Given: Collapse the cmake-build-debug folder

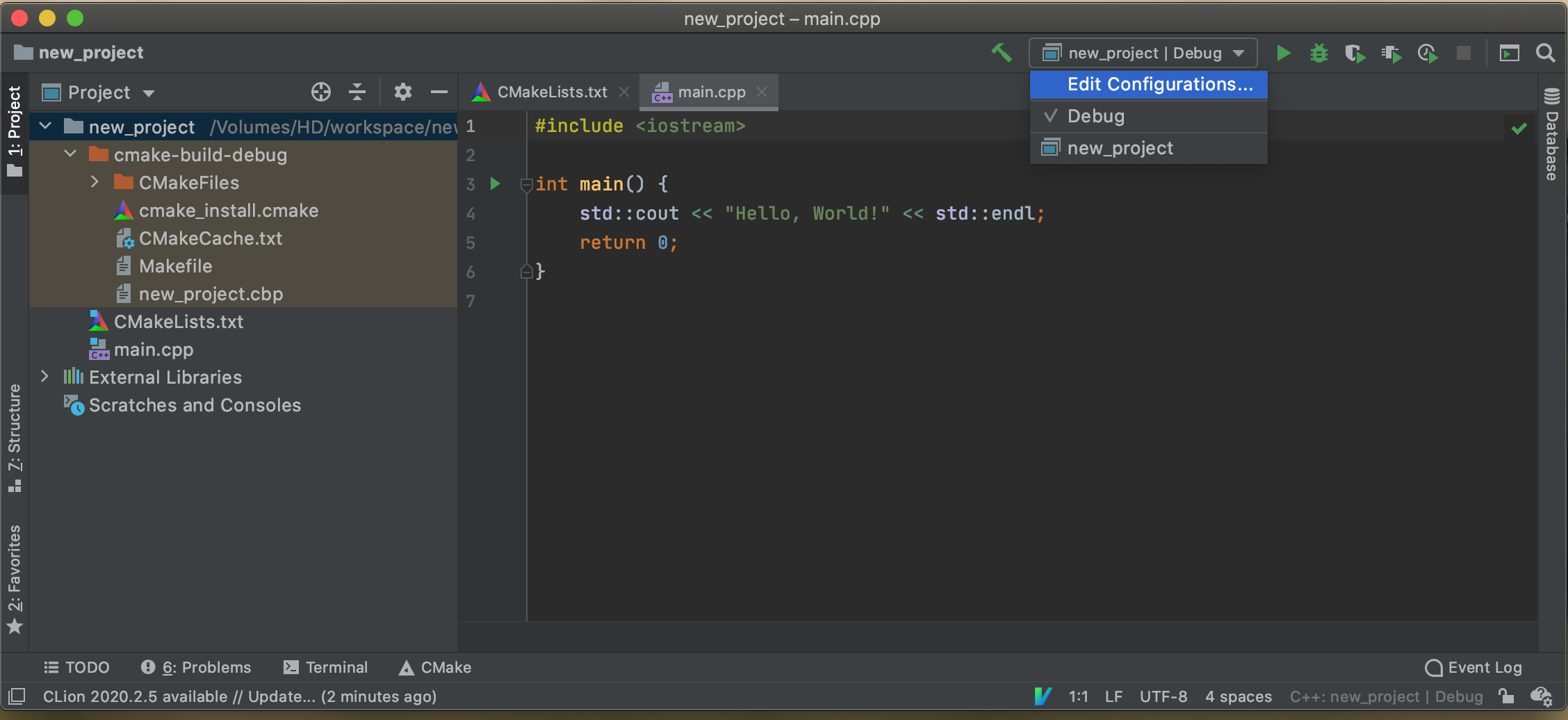Looking at the screenshot, I should pos(70,154).
